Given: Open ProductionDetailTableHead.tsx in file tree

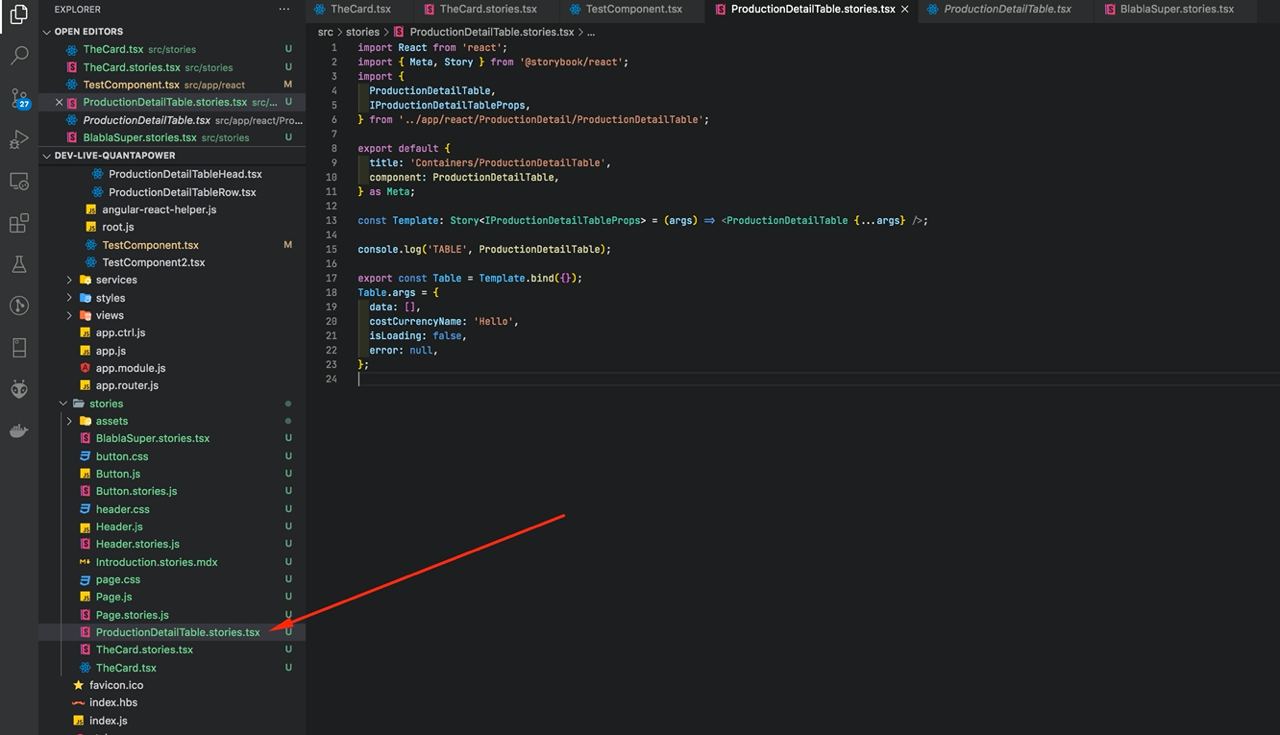Looking at the screenshot, I should pyautogui.click(x=185, y=174).
